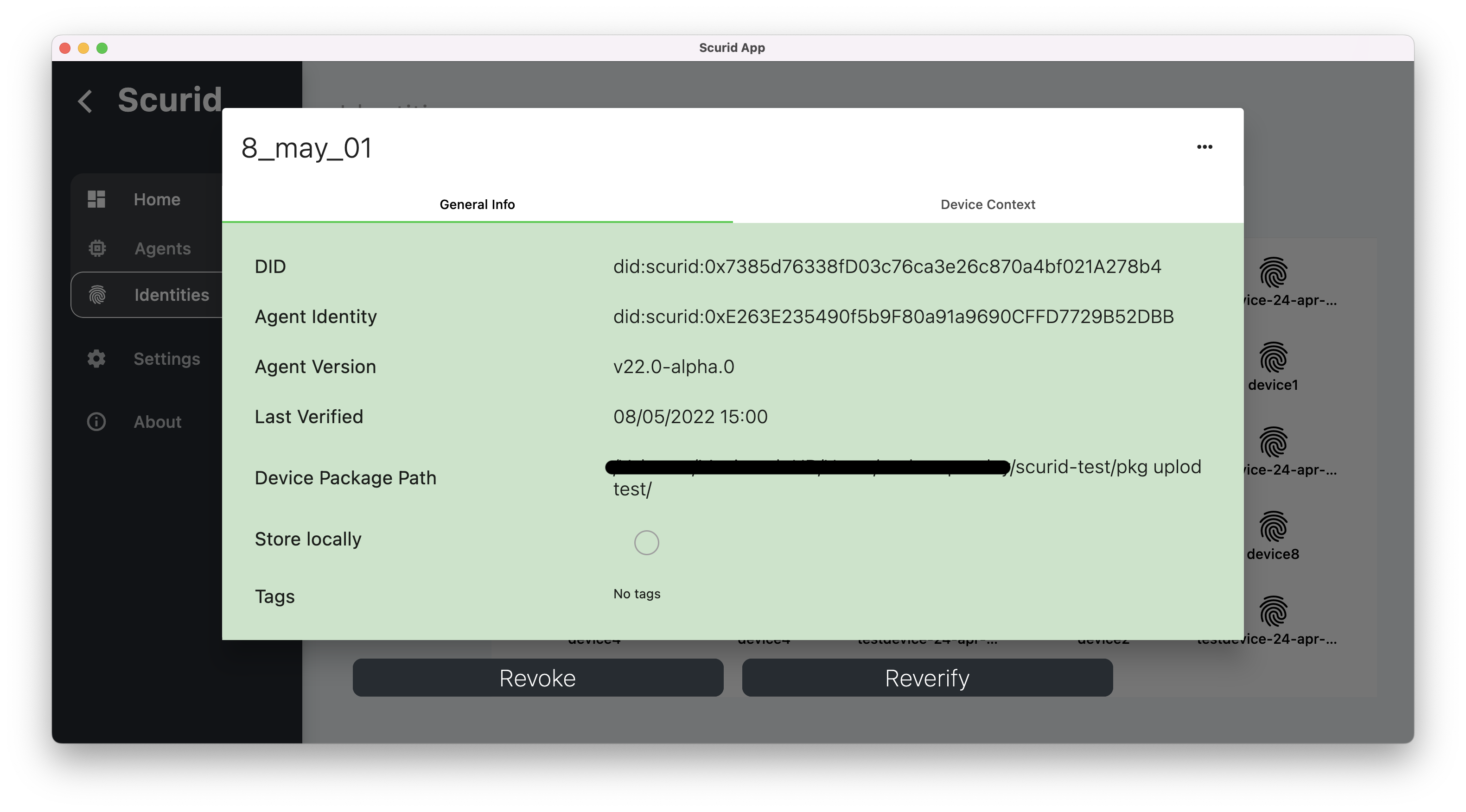Click the About info circle icon
Screen dimensions: 1466x812
(96, 422)
